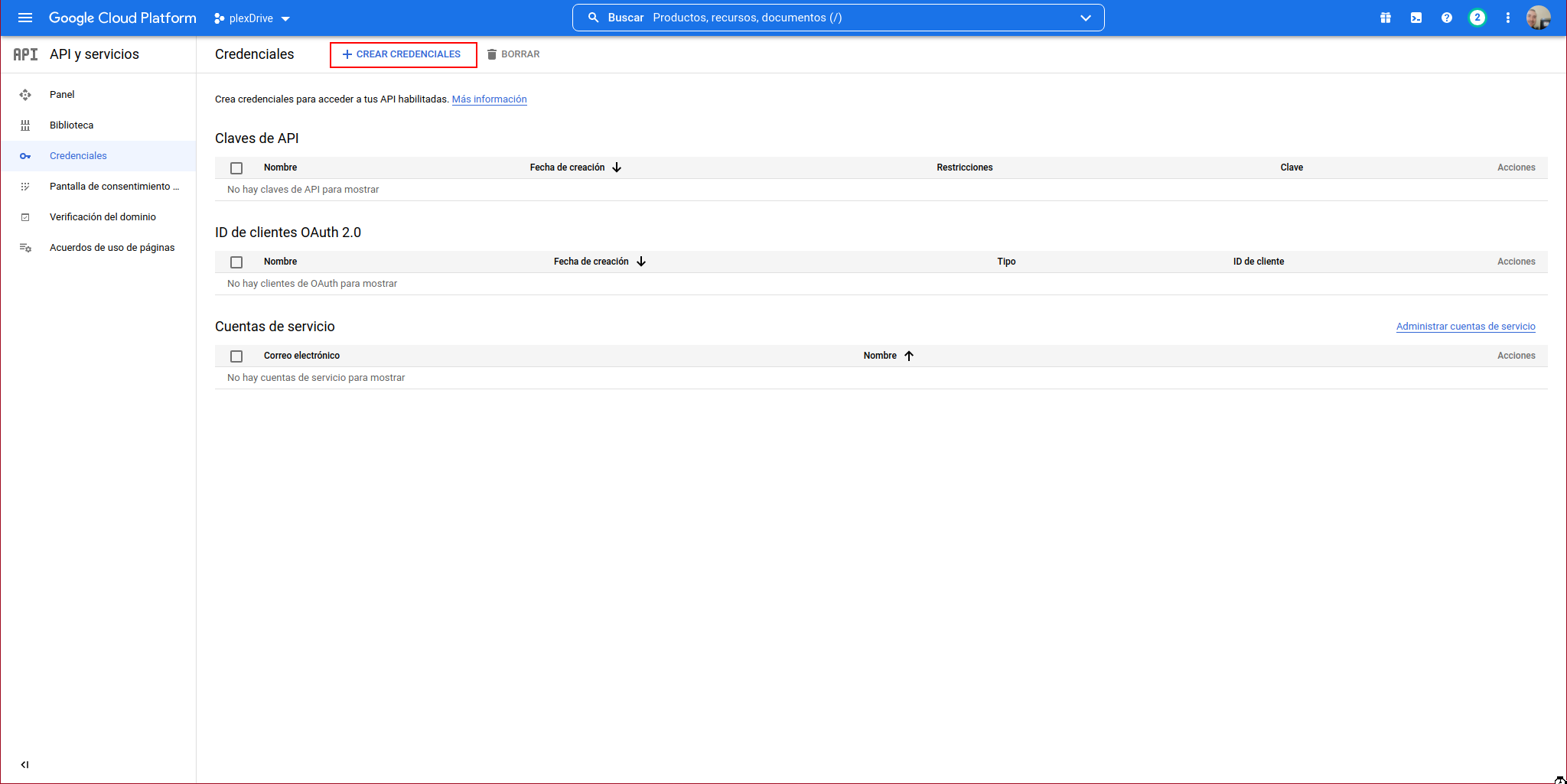1567x784 pixels.
Task: Open Biblioteca in the sidebar
Action: tap(71, 125)
